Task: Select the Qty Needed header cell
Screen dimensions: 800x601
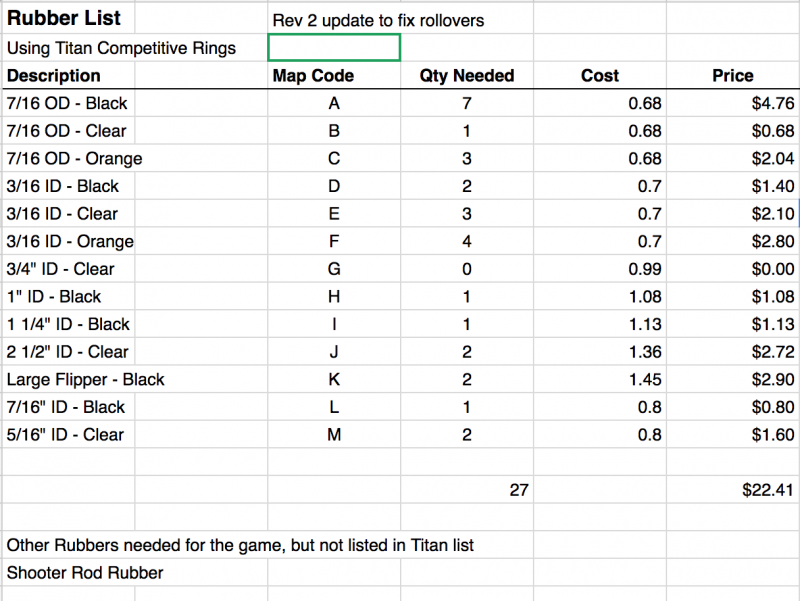Action: pyautogui.click(x=467, y=76)
